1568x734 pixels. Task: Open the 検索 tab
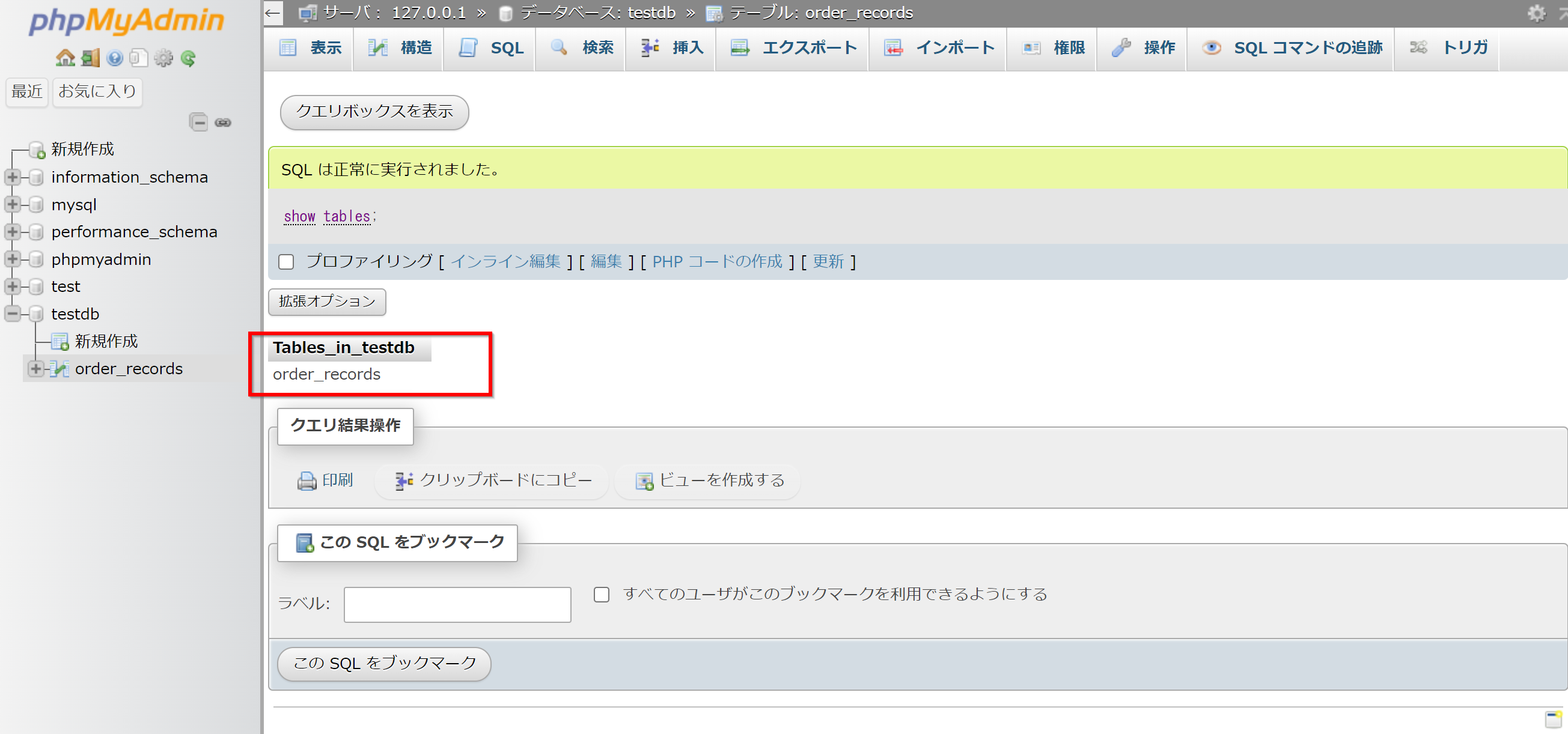click(581, 48)
